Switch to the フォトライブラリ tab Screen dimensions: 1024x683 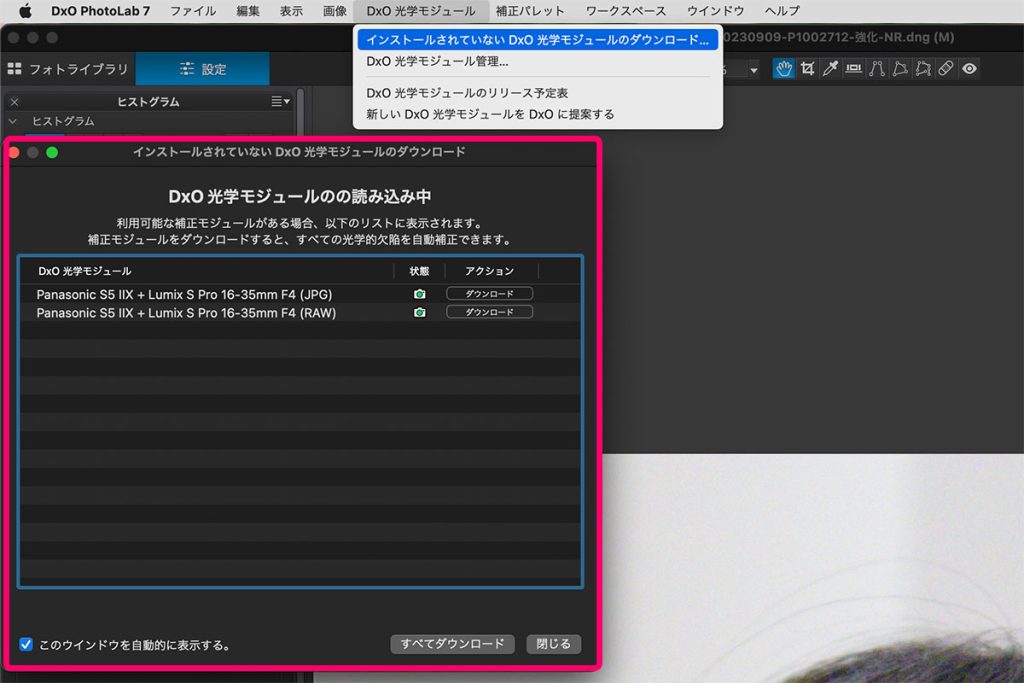click(68, 69)
